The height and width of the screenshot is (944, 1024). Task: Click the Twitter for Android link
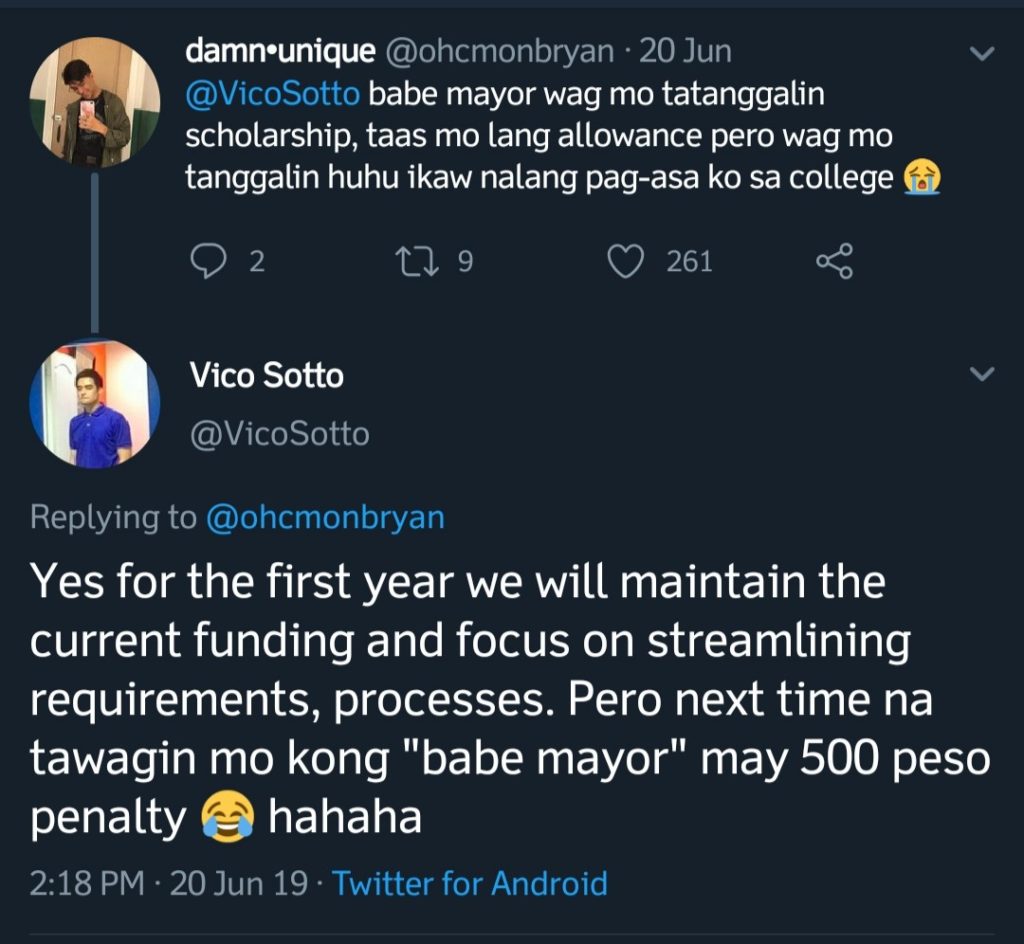(469, 884)
